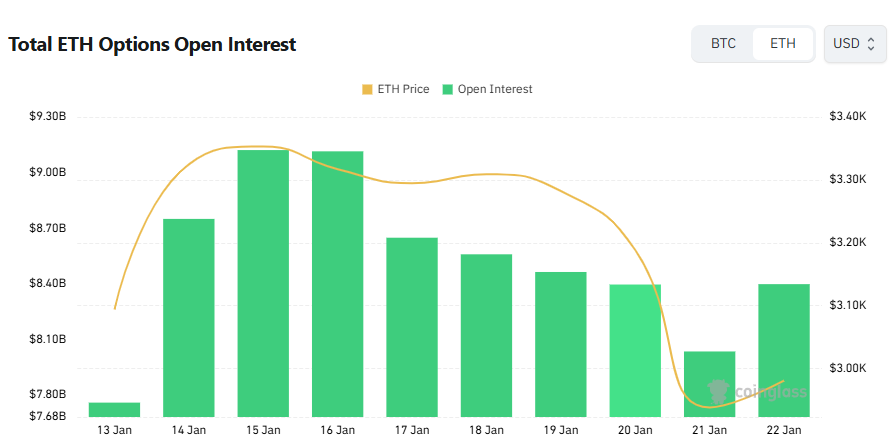Click the 19 Jan open interest bar

561,344
